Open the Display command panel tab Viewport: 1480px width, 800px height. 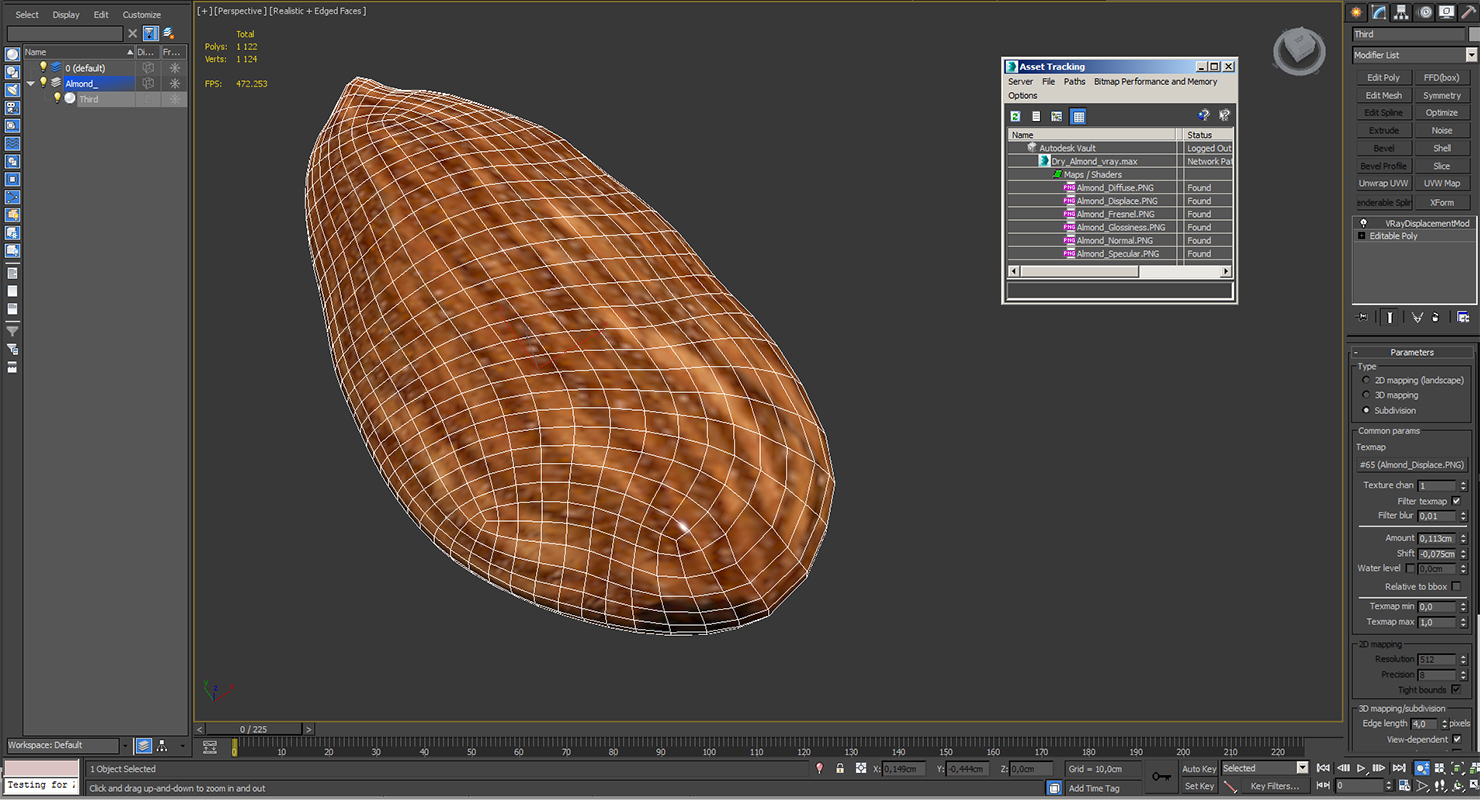pyautogui.click(x=1446, y=12)
